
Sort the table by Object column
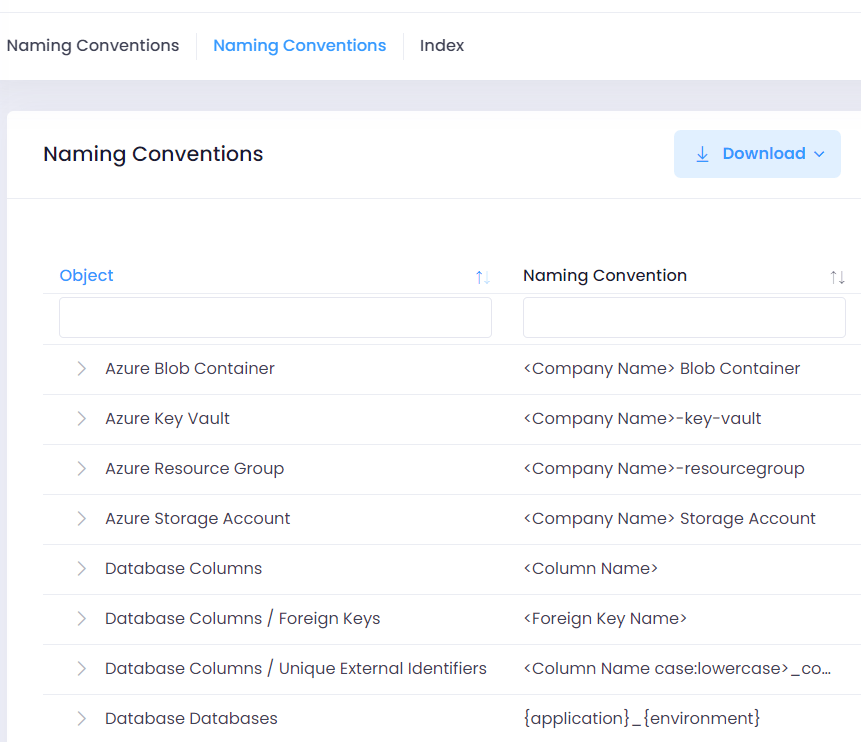[x=86, y=275]
